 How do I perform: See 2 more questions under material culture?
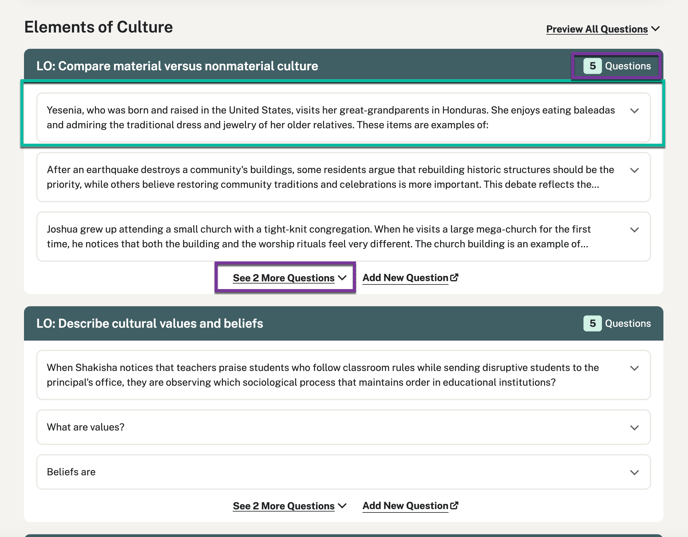(x=290, y=278)
